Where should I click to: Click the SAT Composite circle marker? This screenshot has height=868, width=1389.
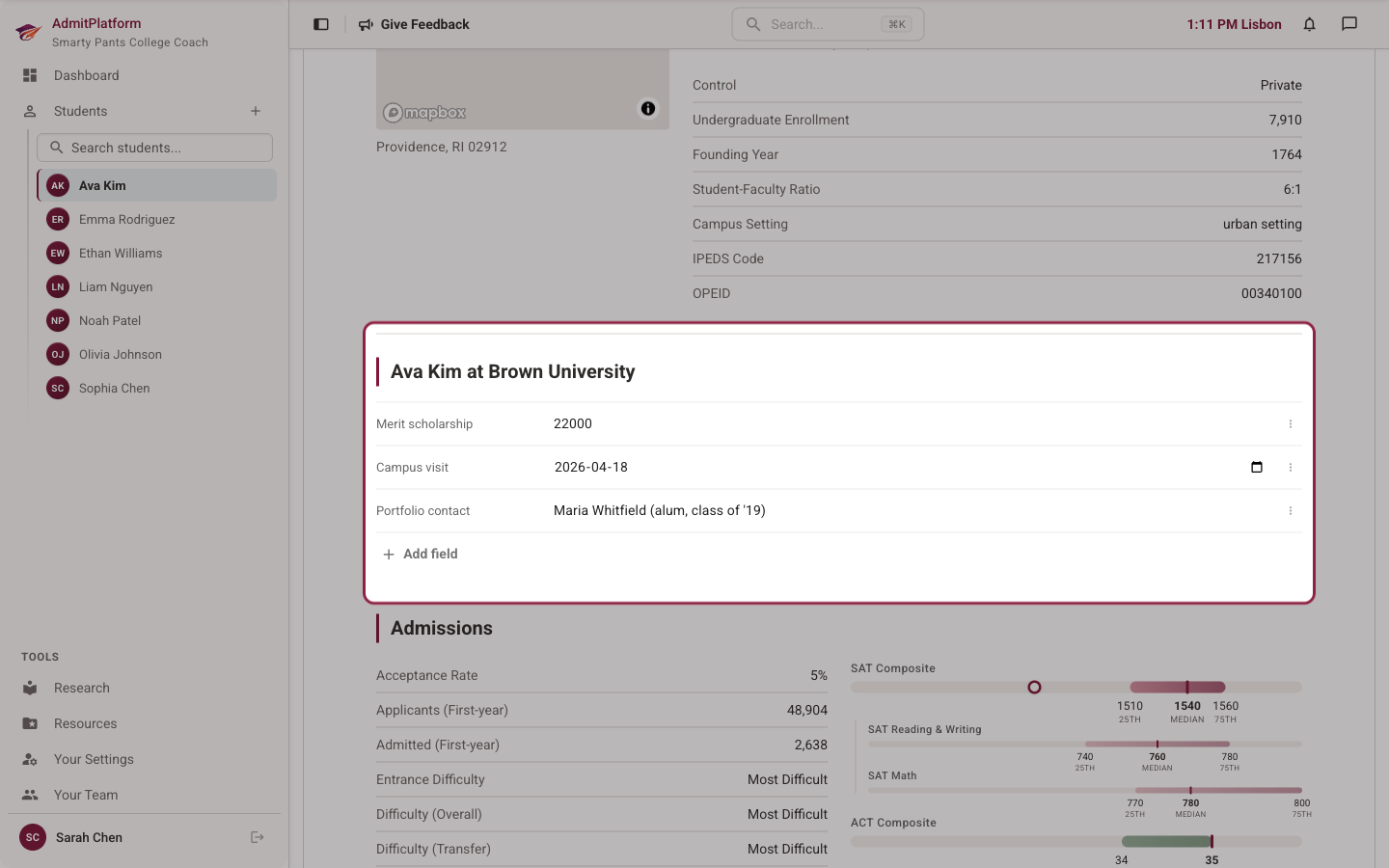1034,688
